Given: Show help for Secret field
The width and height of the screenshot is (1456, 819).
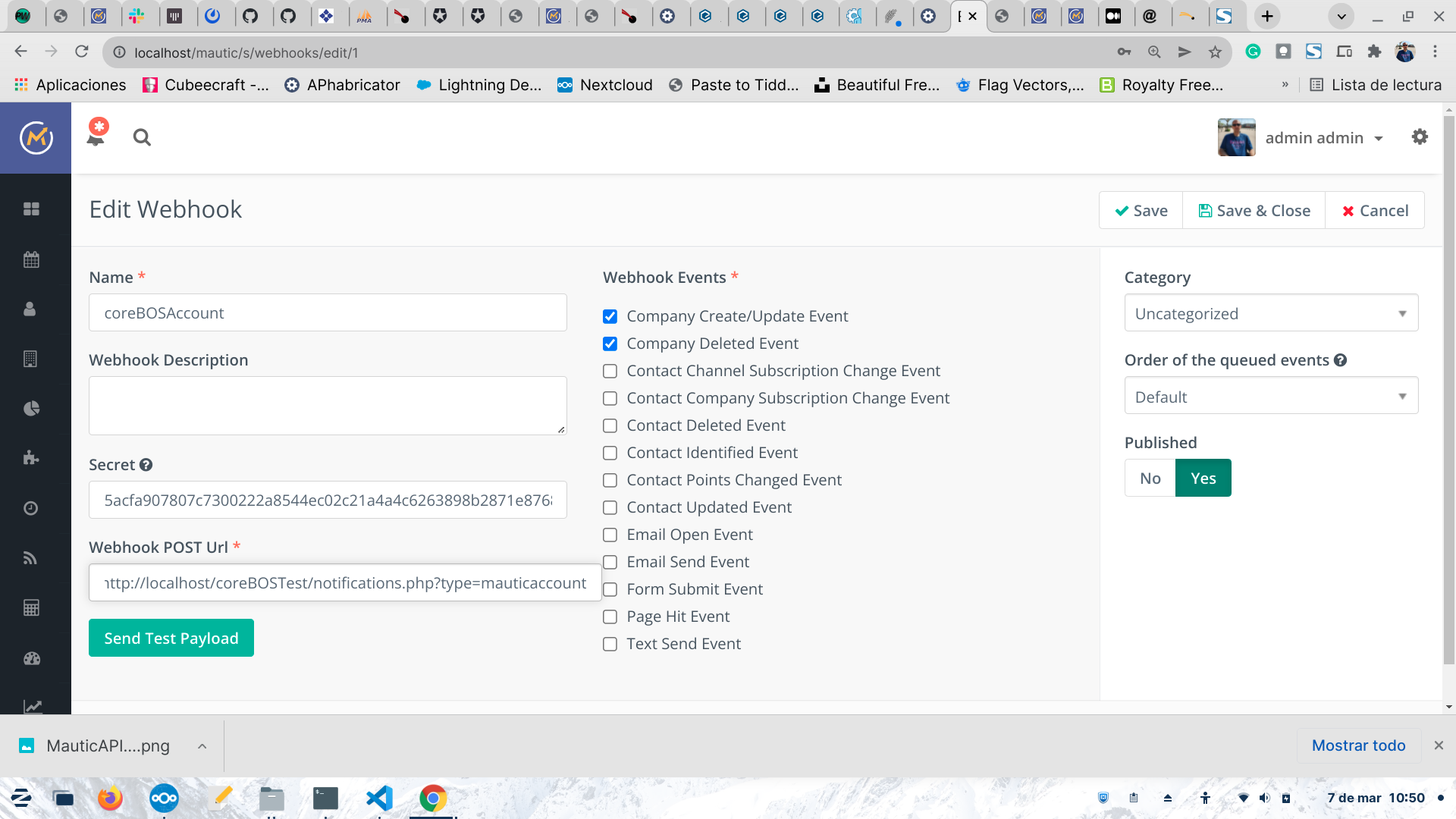Looking at the screenshot, I should pyautogui.click(x=146, y=465).
